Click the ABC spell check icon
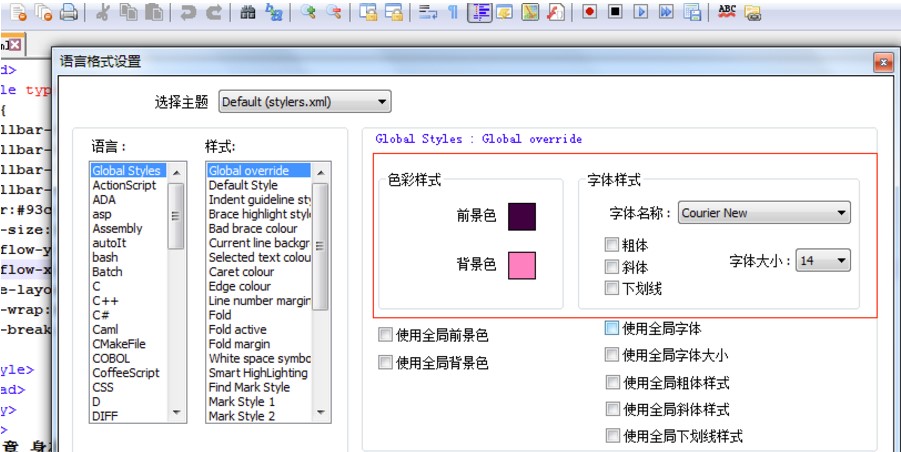901x452 pixels. click(727, 11)
